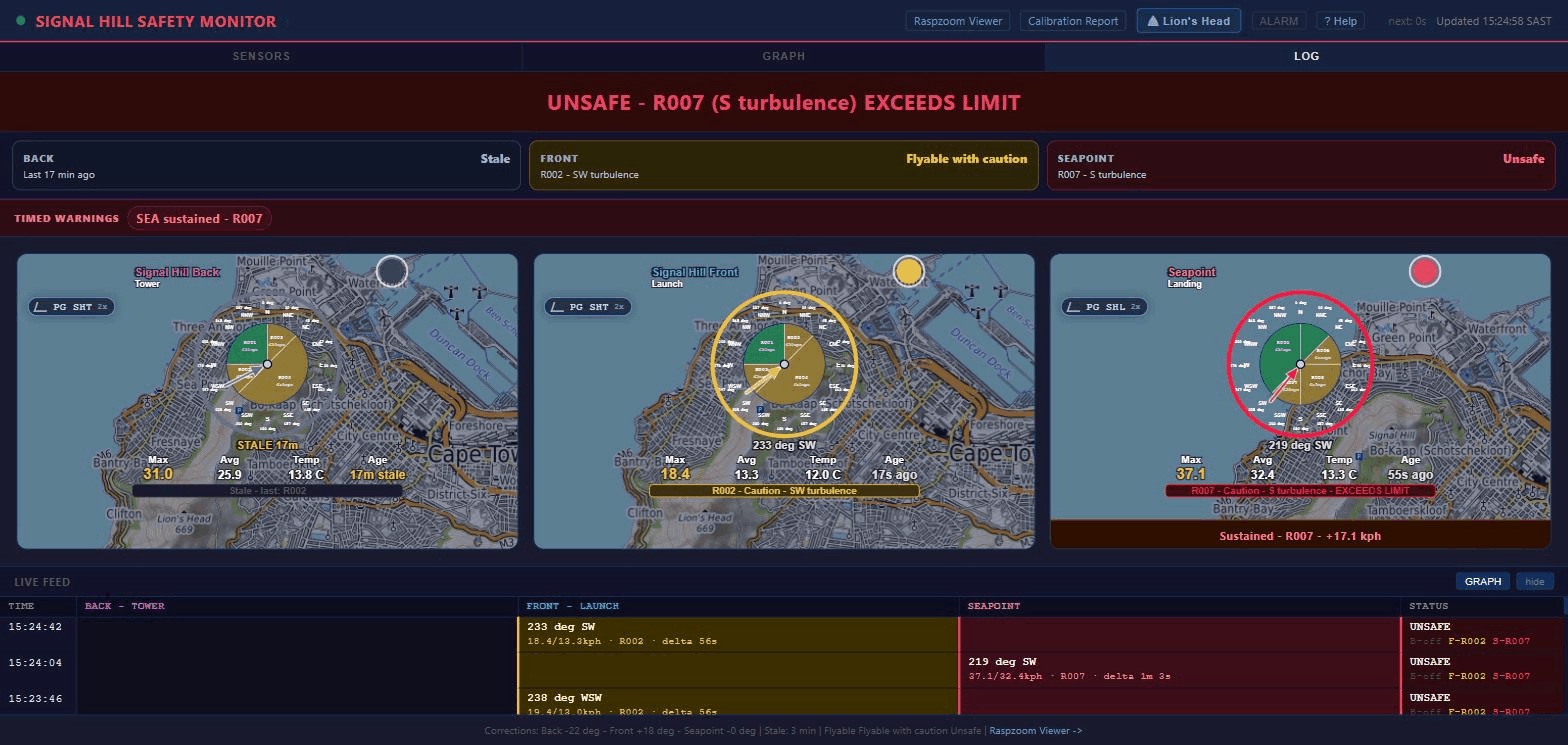
Task: Click the UNSAFE status in 15:24:42 row
Action: (x=1430, y=627)
